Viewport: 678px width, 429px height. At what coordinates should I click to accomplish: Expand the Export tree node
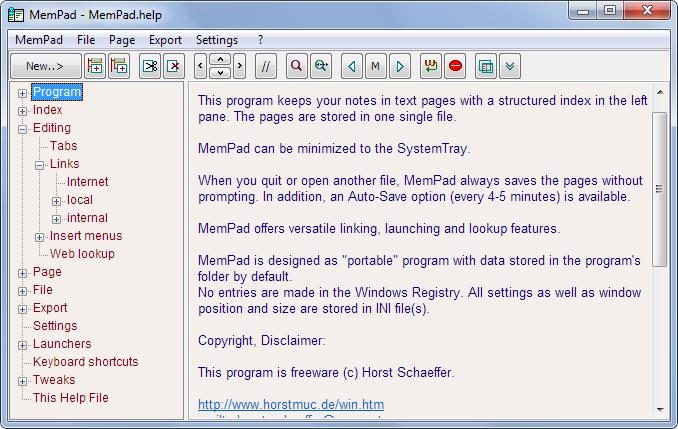(x=22, y=309)
